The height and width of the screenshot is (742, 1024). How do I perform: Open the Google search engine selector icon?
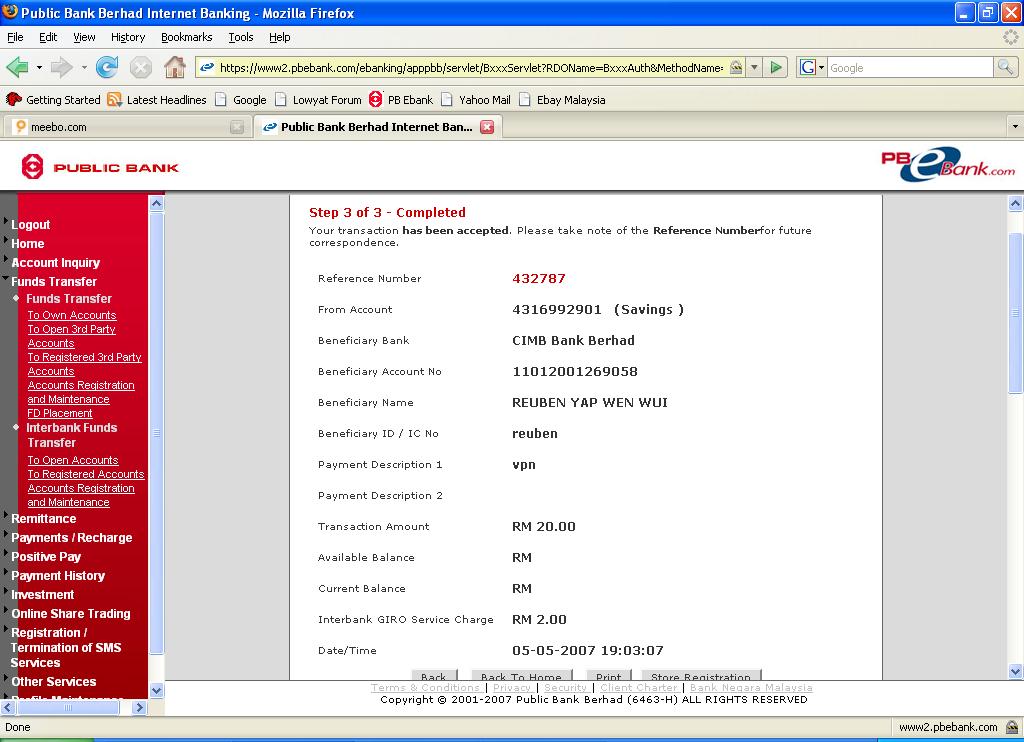pos(812,67)
